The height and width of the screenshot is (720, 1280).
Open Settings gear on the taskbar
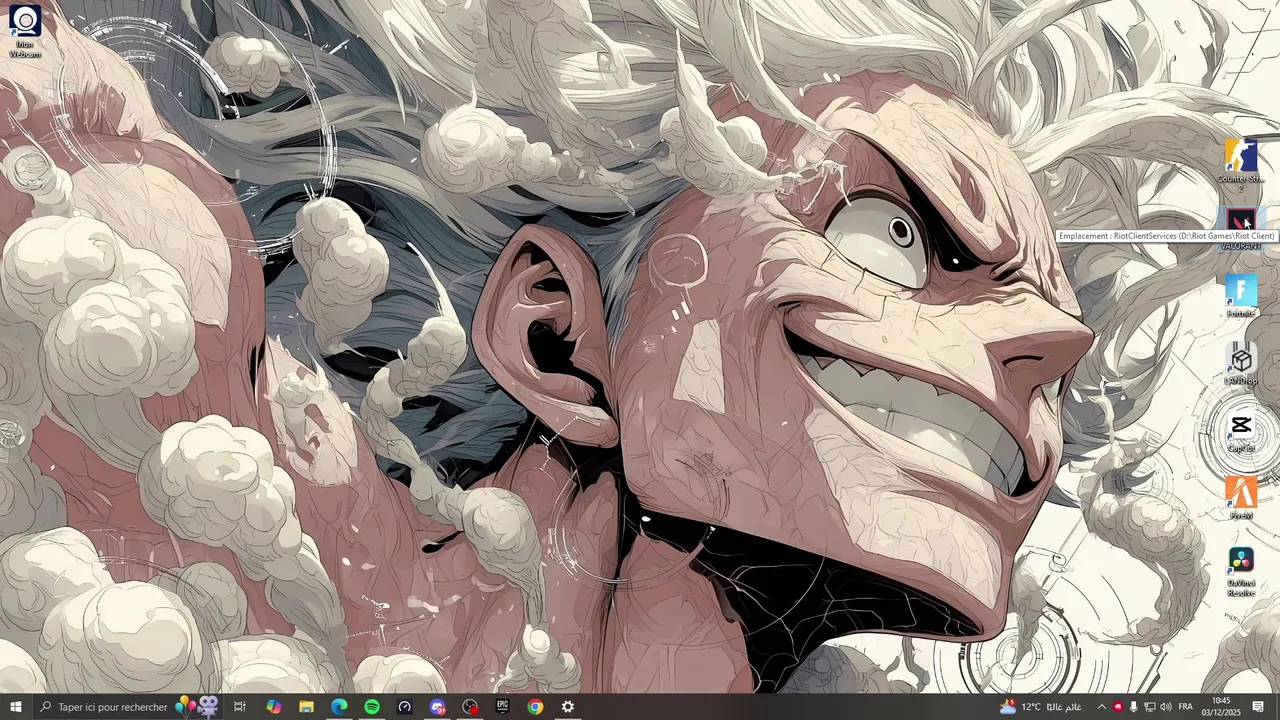(x=568, y=707)
